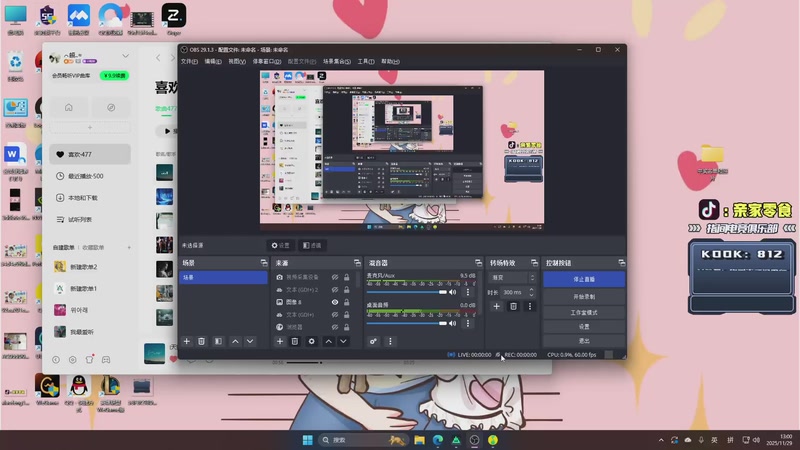Open mixer menu dots beside advanced audio icon
This screenshot has height=450, width=800.
pos(390,341)
